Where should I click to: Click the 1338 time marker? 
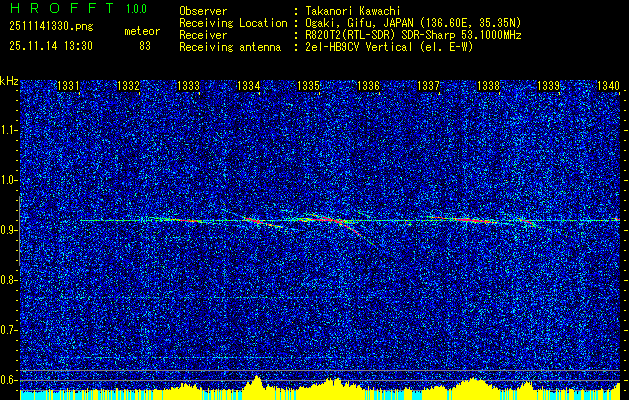point(488,85)
